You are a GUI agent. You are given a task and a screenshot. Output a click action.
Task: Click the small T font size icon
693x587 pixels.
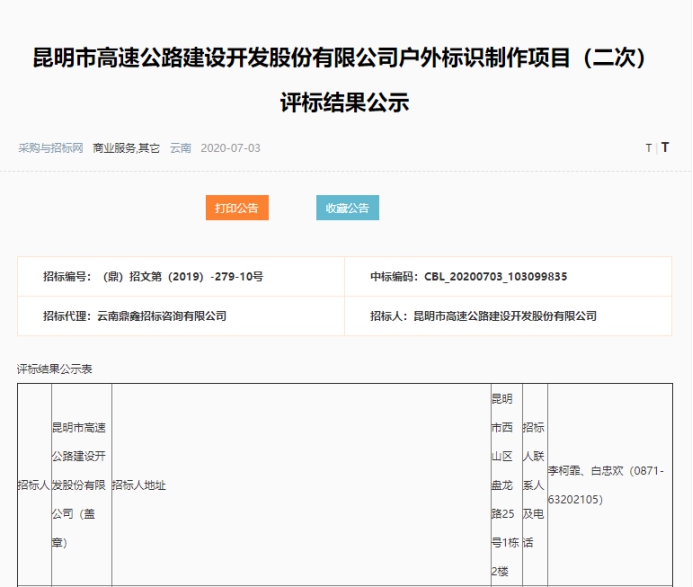point(648,148)
